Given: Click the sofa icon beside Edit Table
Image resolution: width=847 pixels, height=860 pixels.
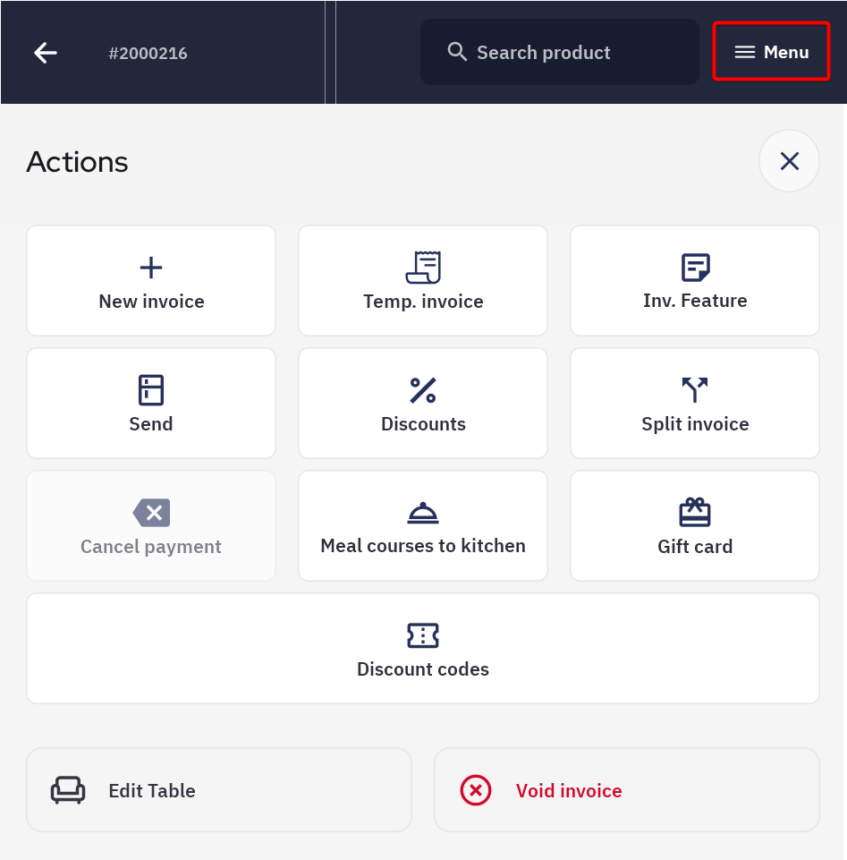Looking at the screenshot, I should pos(68,790).
